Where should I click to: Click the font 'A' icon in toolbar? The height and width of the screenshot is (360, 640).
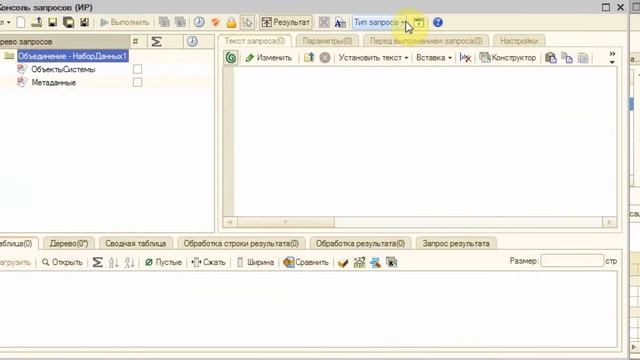340,22
